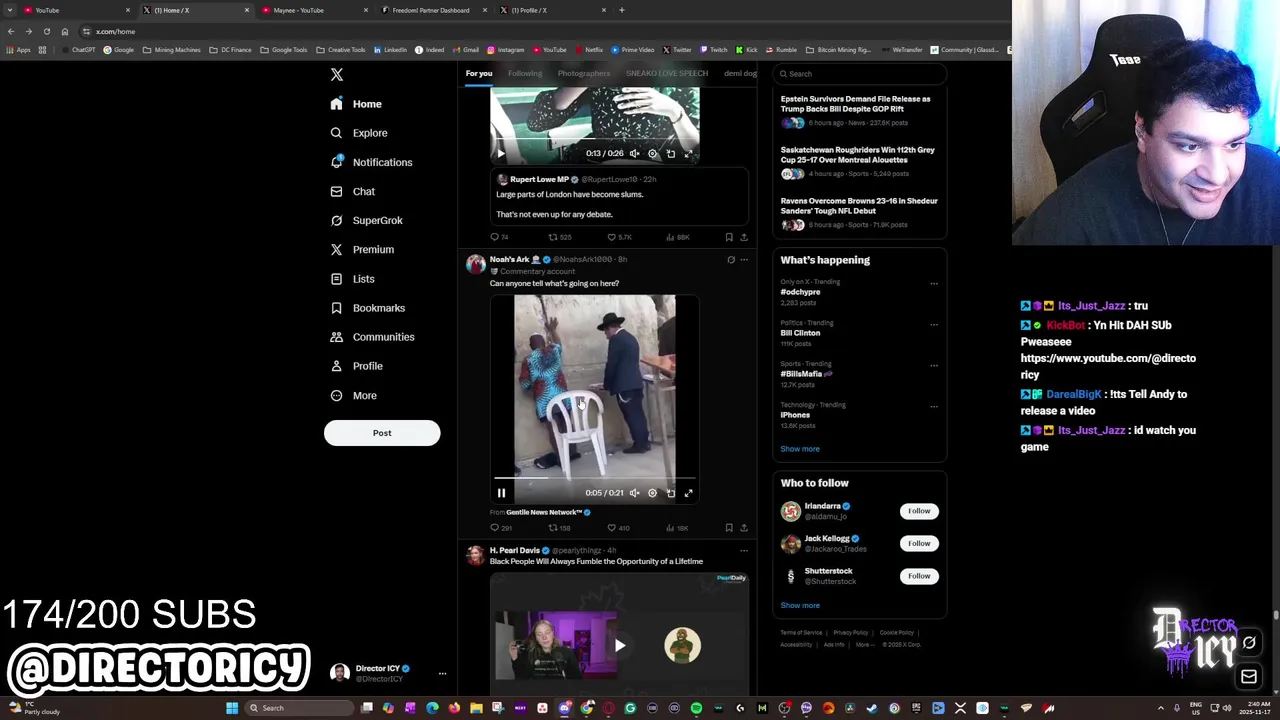The width and height of the screenshot is (1280, 720).
Task: Reload the browser page
Action: click(x=46, y=31)
